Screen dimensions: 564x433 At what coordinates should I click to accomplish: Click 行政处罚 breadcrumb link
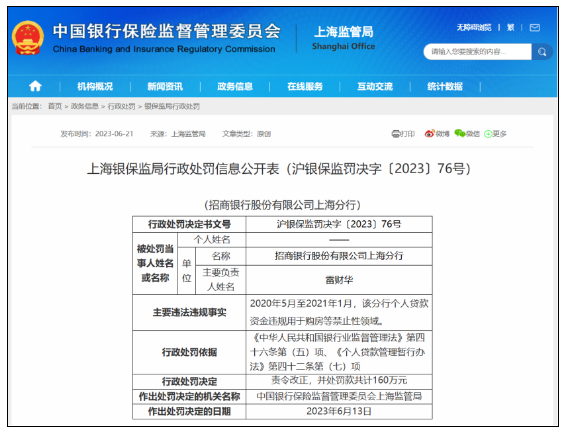pos(122,106)
